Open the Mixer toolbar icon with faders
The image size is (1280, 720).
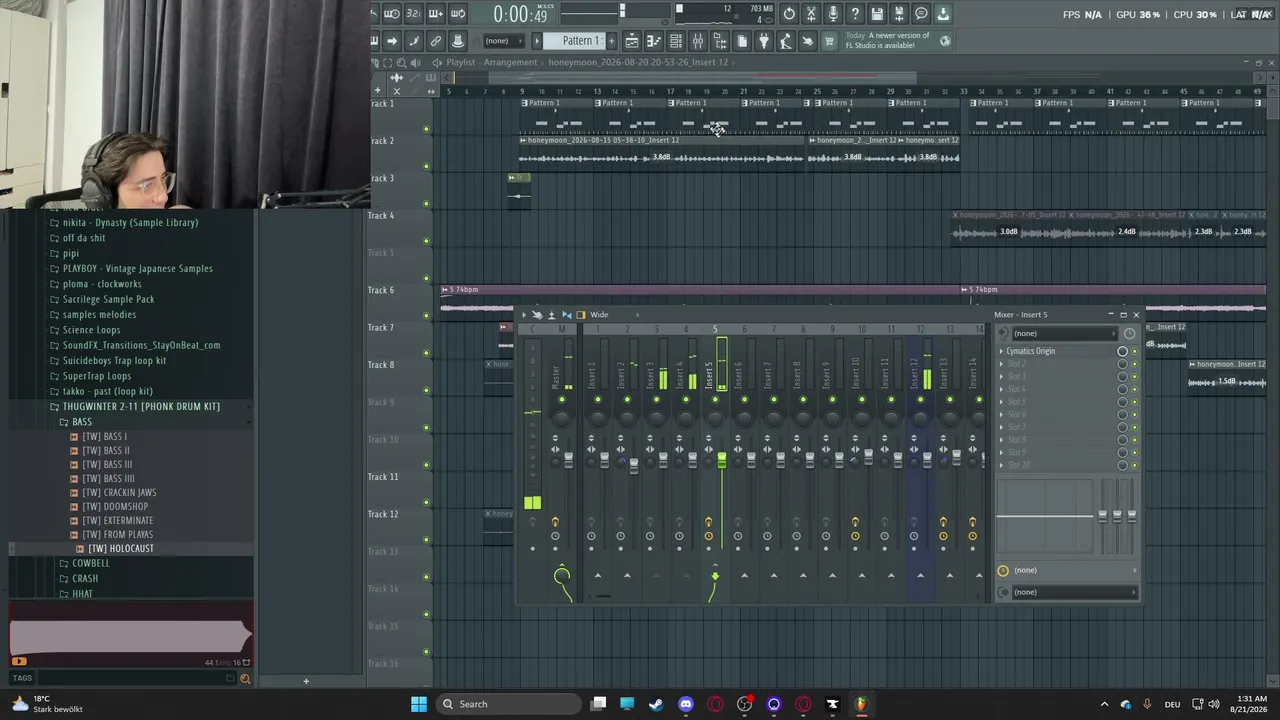(x=698, y=41)
